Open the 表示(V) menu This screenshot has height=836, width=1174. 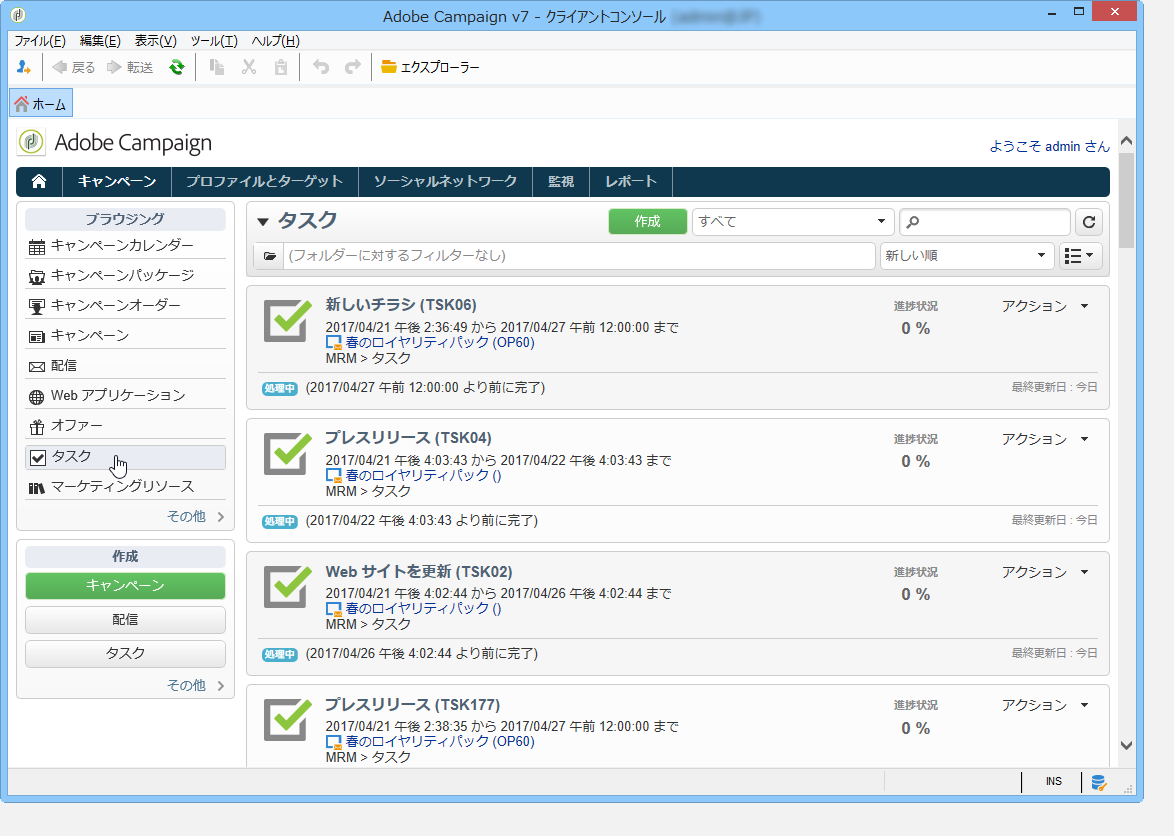[x=156, y=41]
